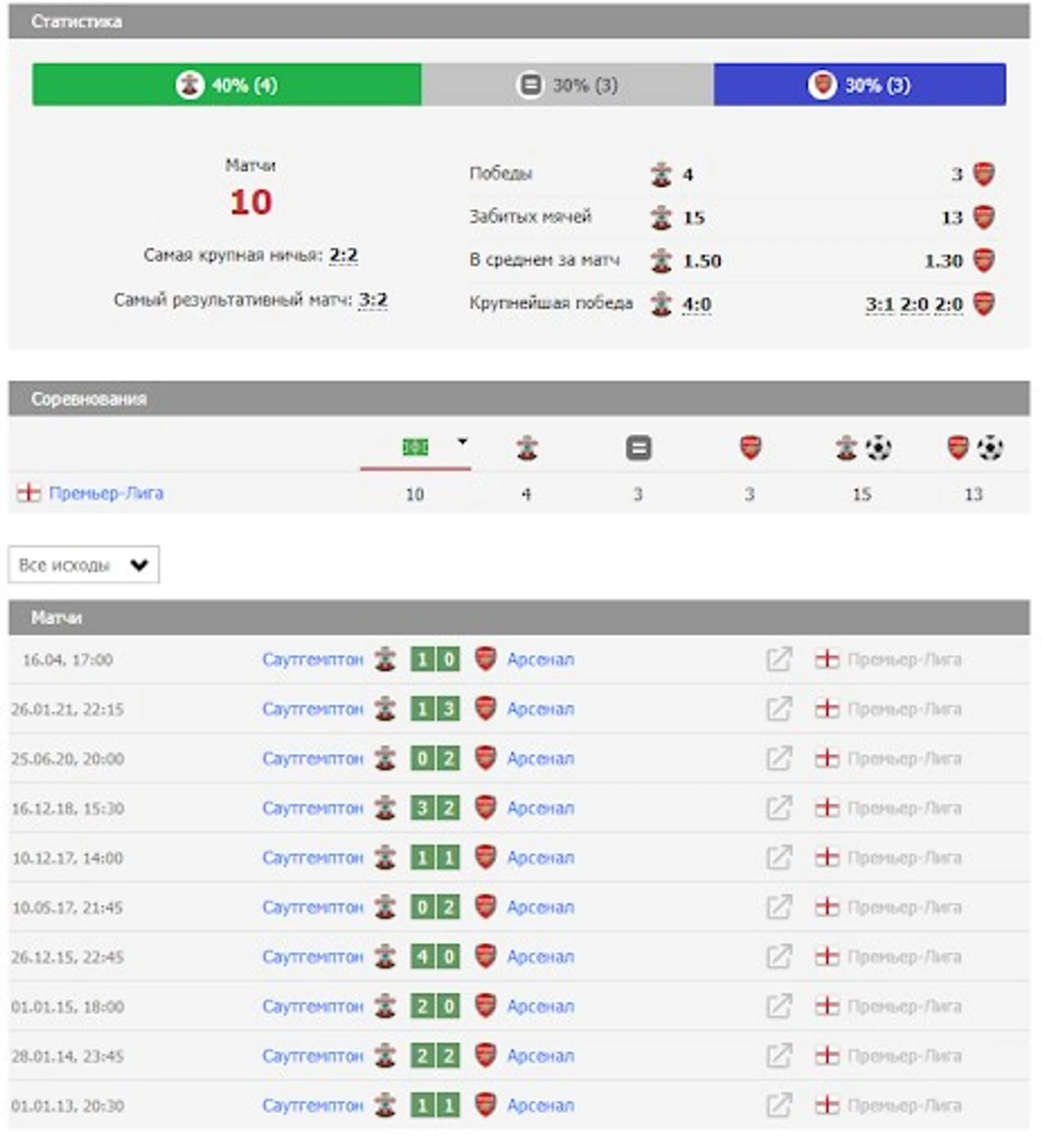Click the draws column icon in Соревнования table
This screenshot has width=1042, height=1148.
(639, 448)
